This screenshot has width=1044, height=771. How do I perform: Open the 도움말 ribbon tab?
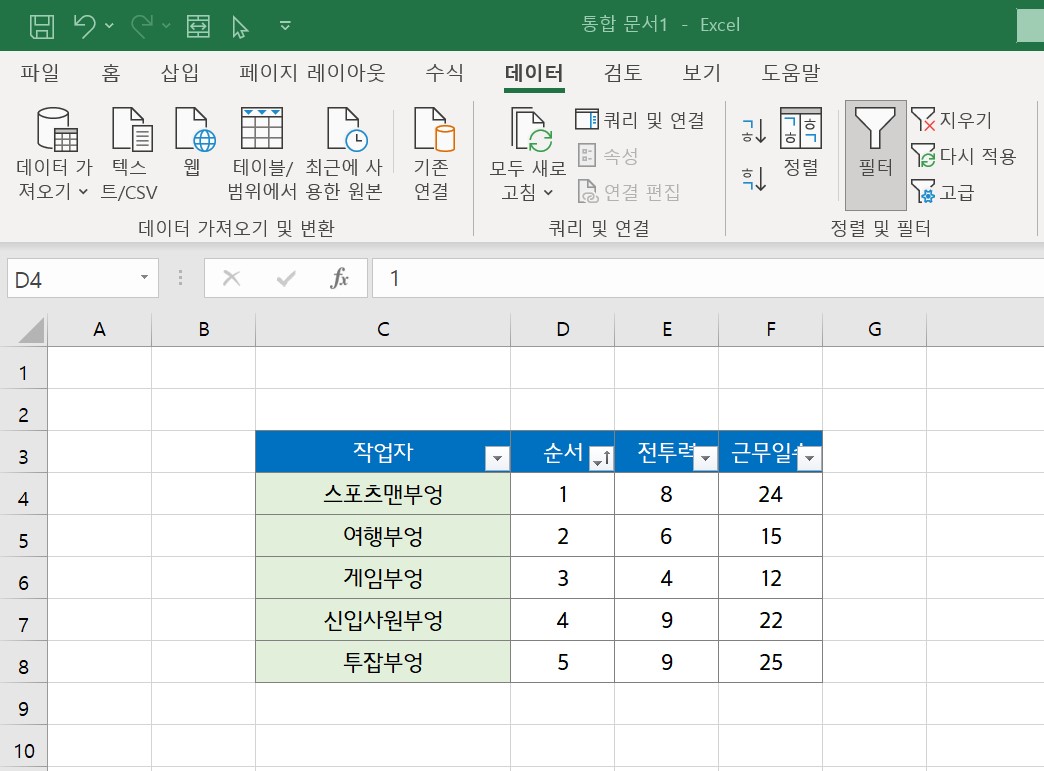pyautogui.click(x=790, y=72)
